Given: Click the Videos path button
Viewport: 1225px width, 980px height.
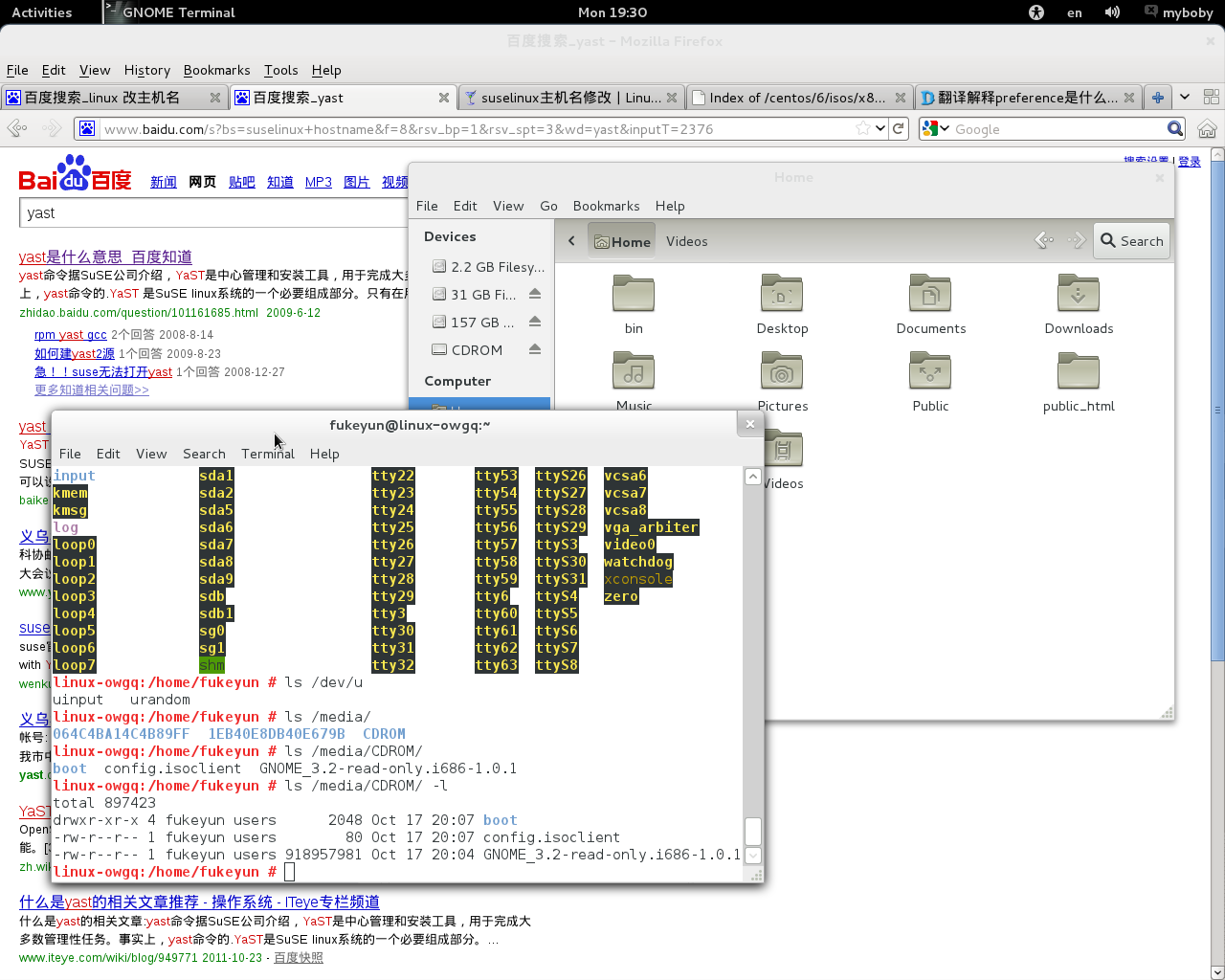Looking at the screenshot, I should click(x=687, y=241).
